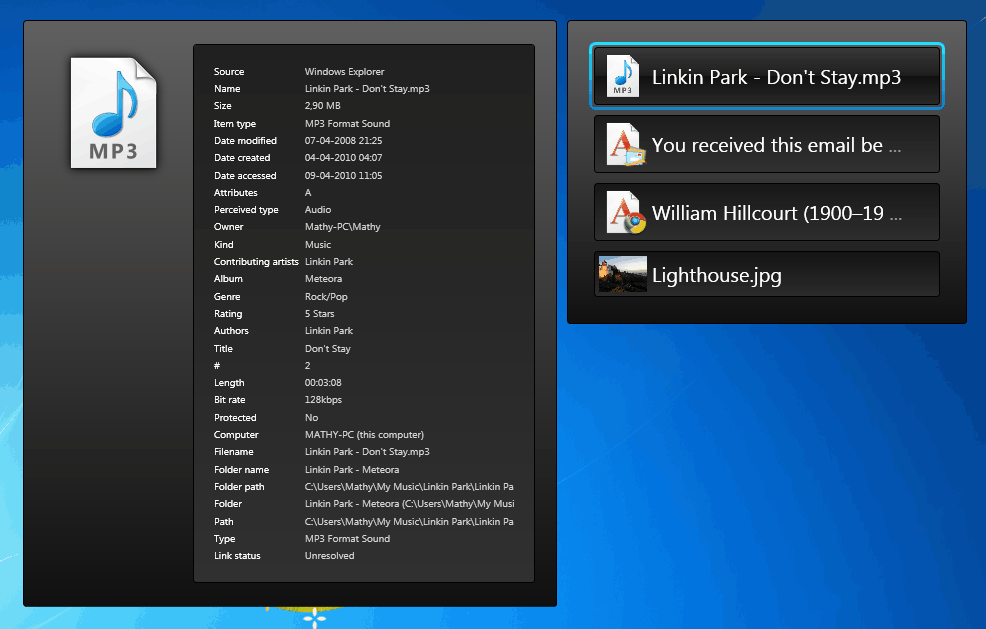This screenshot has height=629, width=986.
Task: Click the Title value 'Don't Stay'
Action: [329, 348]
